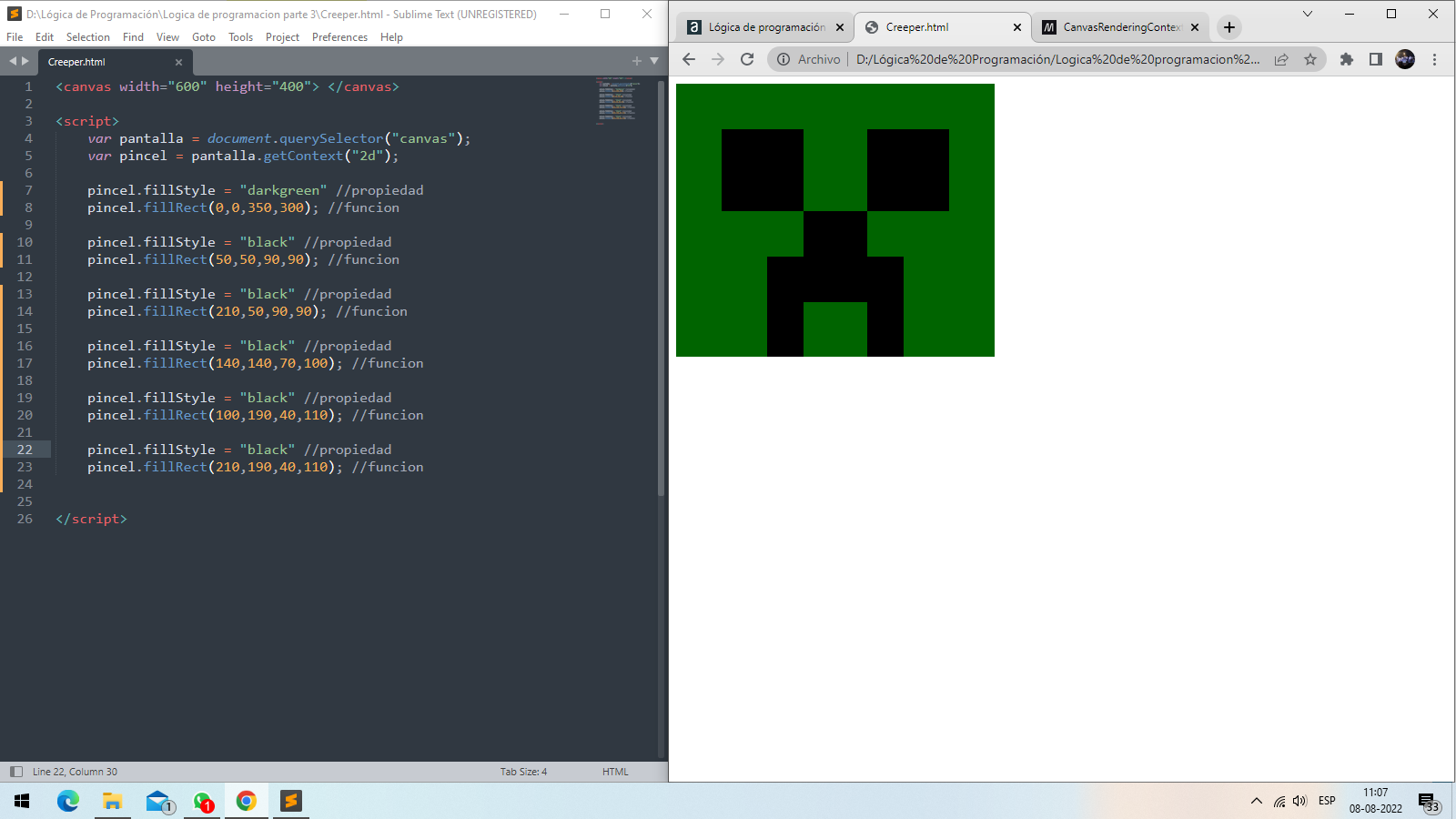This screenshot has width=1456, height=819.
Task: Switch to Lógica de programación browser tab
Action: point(764,27)
